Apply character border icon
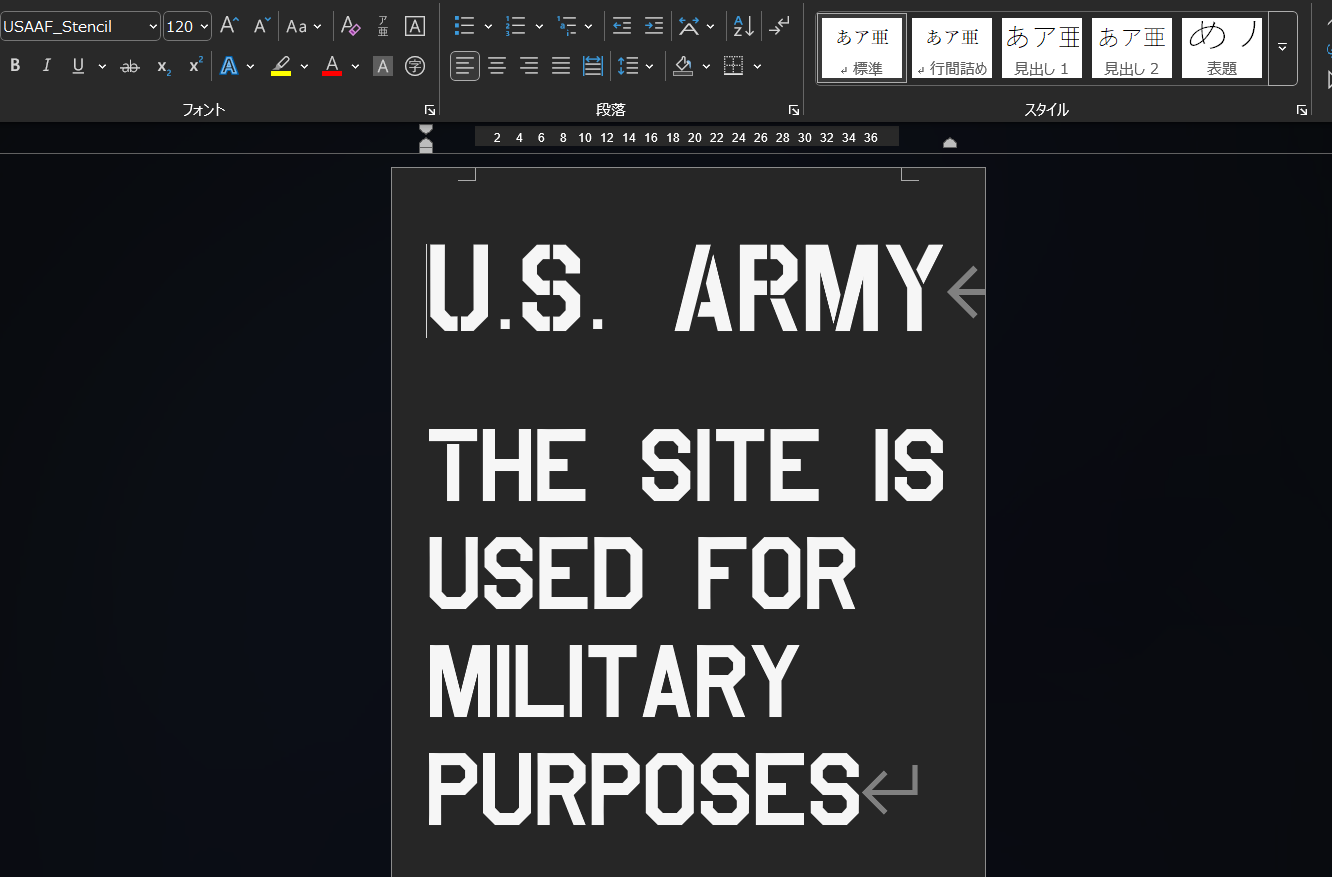Viewport: 1332px width, 877px height. [415, 26]
